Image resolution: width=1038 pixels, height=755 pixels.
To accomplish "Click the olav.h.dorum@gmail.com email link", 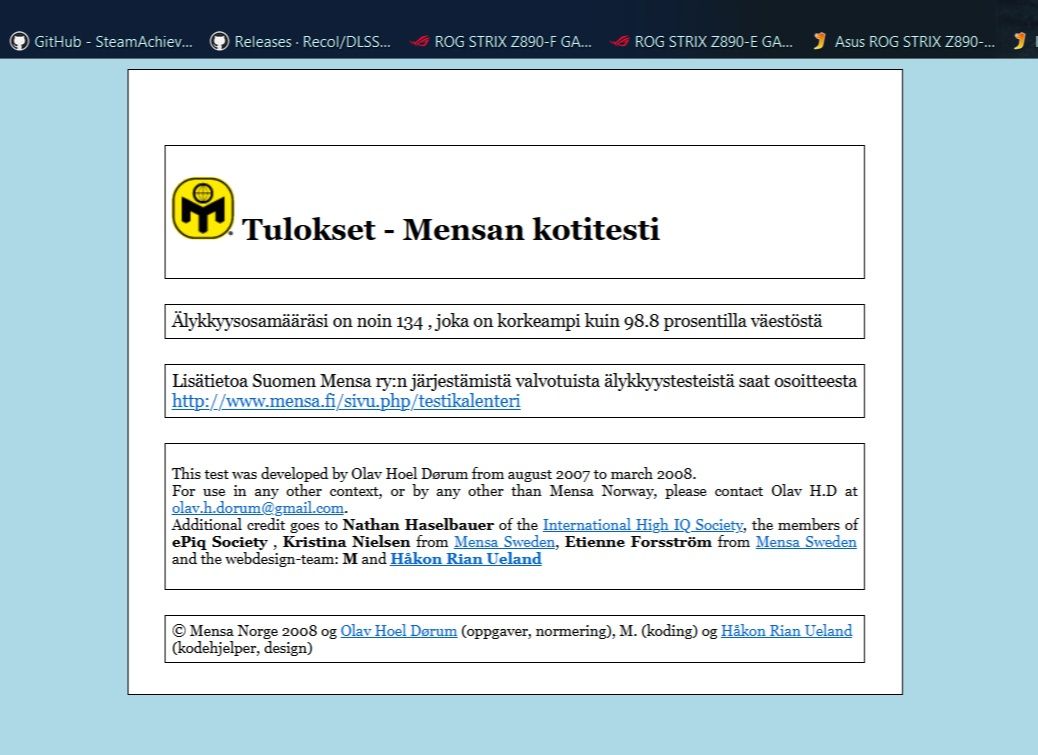I will (x=258, y=508).
